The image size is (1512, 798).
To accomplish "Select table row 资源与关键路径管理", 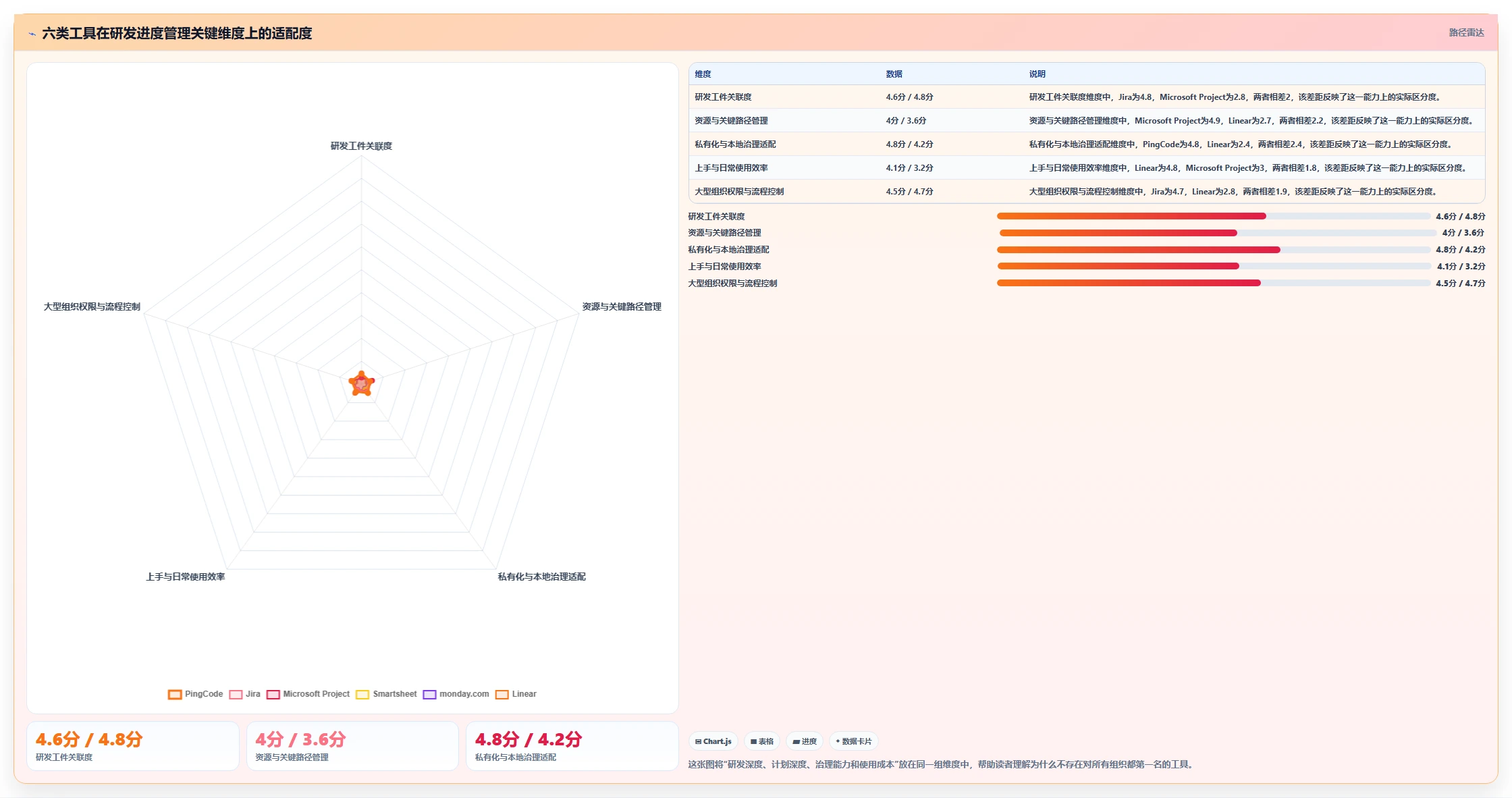I will [1087, 121].
